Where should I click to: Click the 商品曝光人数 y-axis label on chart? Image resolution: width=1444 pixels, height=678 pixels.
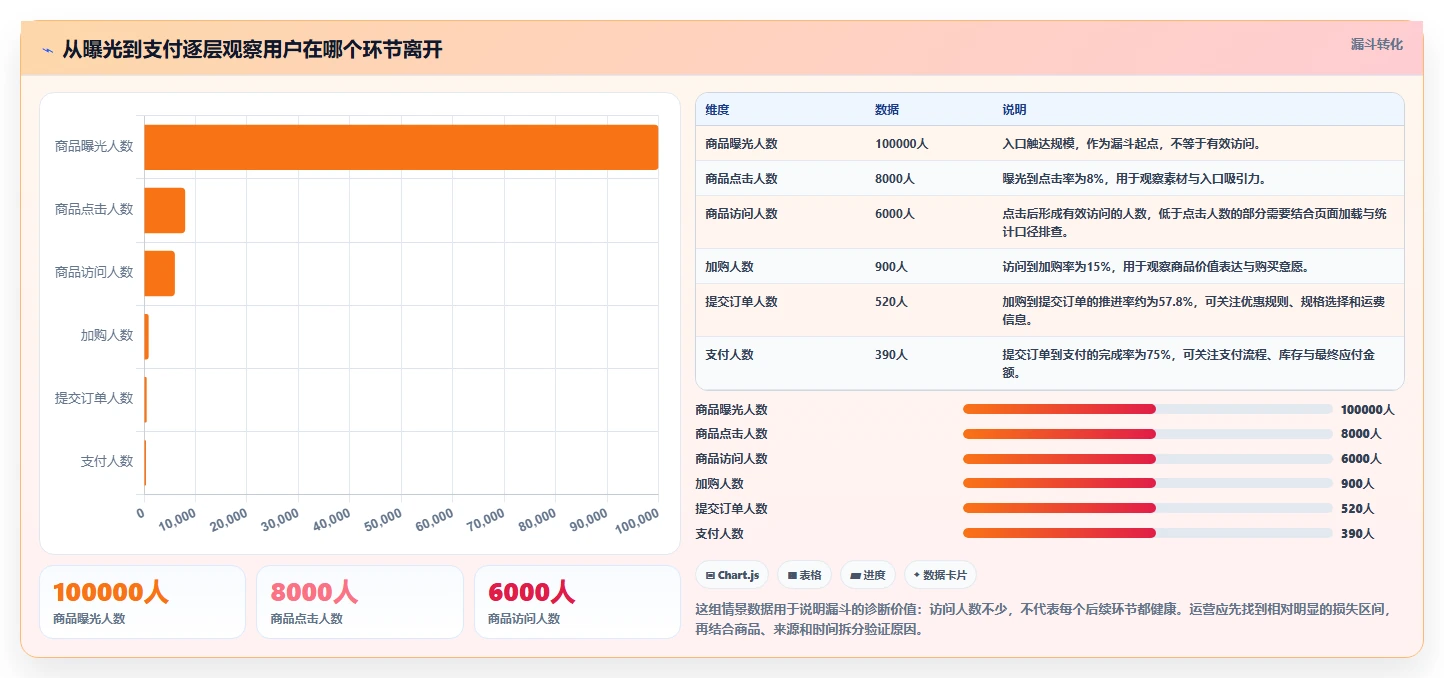[x=94, y=147]
